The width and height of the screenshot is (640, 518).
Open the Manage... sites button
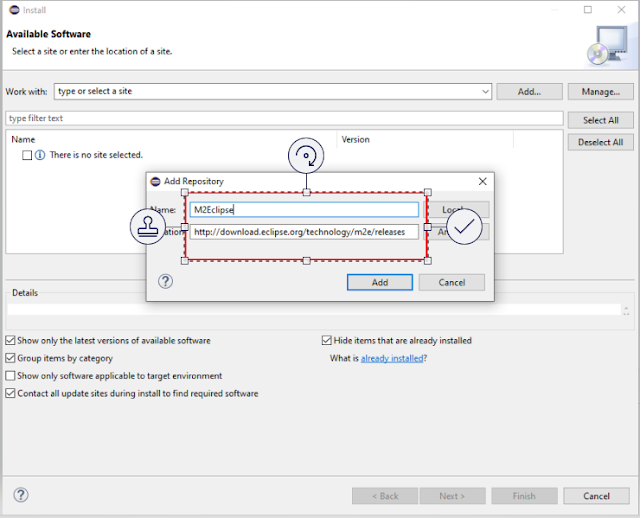point(600,91)
